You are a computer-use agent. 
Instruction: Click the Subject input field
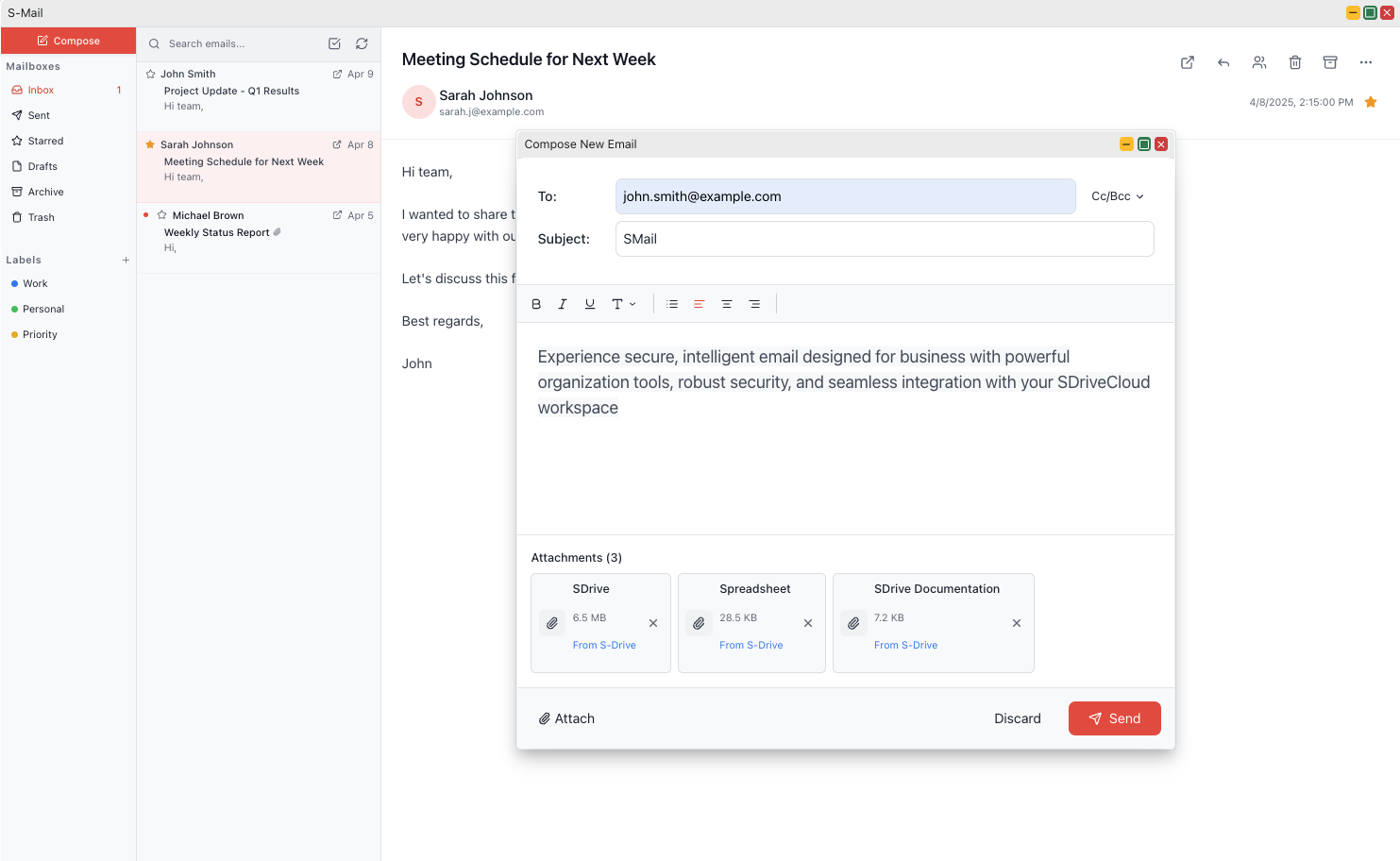point(884,239)
